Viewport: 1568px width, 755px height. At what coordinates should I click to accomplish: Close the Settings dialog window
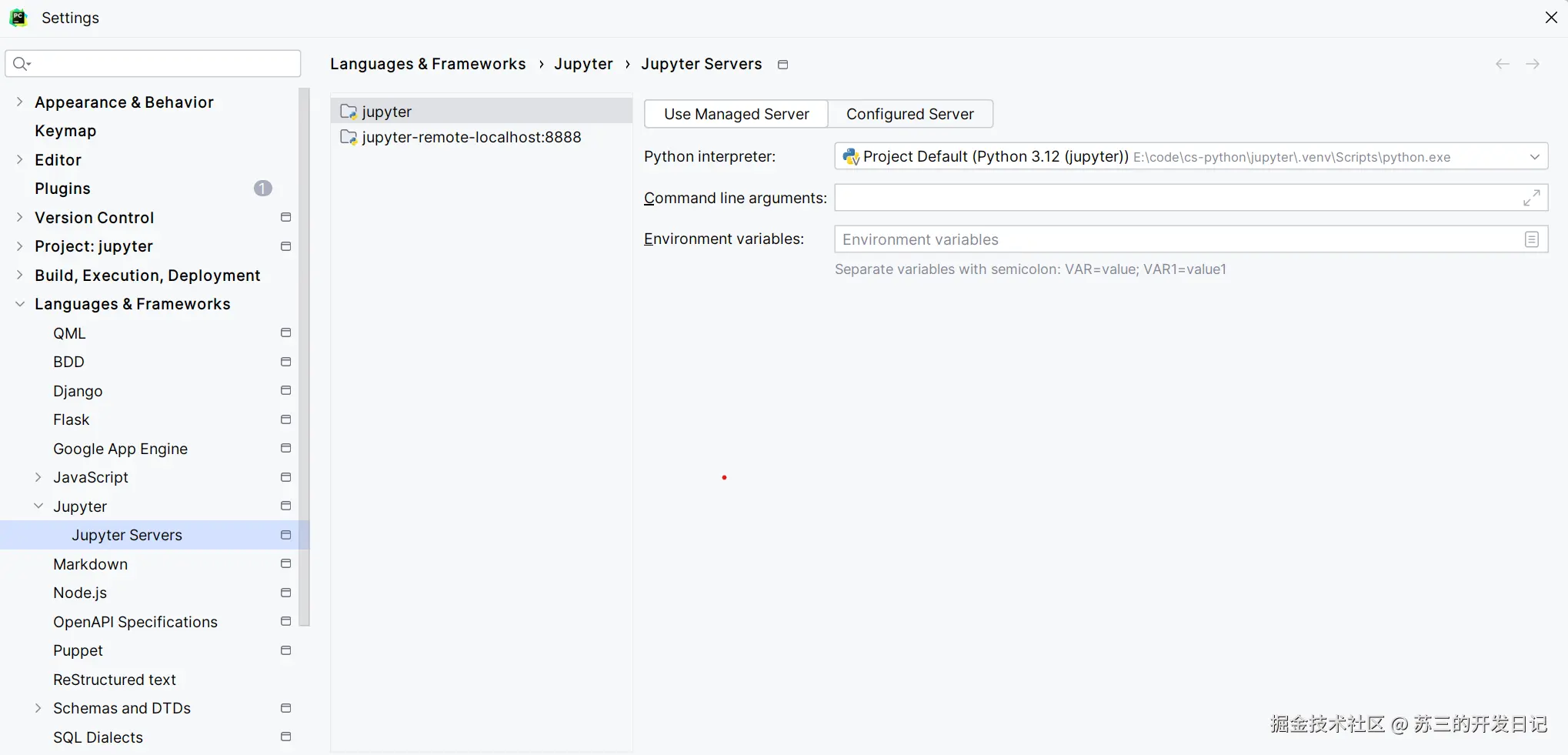click(1551, 18)
